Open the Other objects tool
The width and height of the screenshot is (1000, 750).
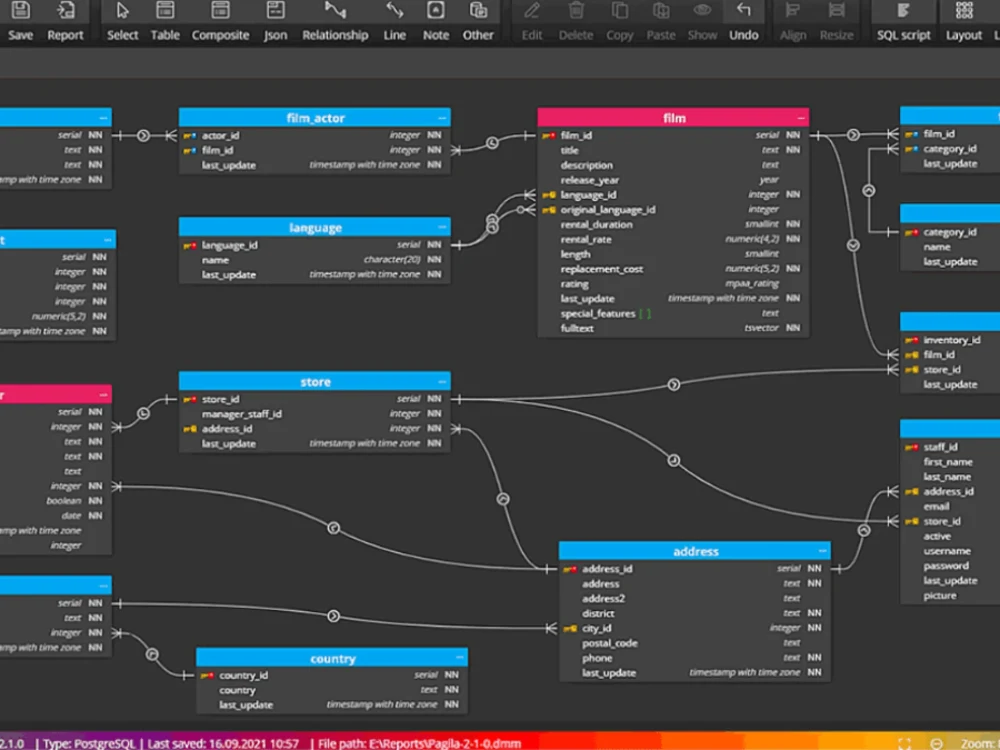tap(478, 22)
